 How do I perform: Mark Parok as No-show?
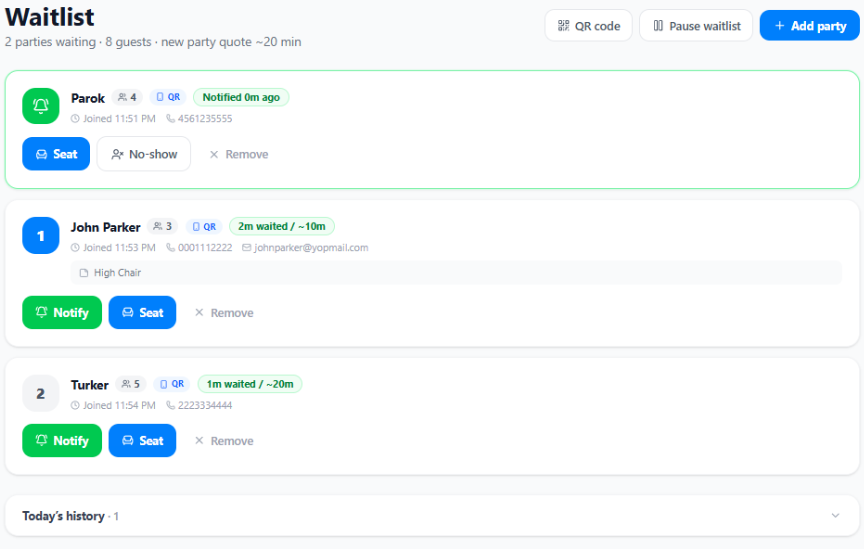click(144, 154)
